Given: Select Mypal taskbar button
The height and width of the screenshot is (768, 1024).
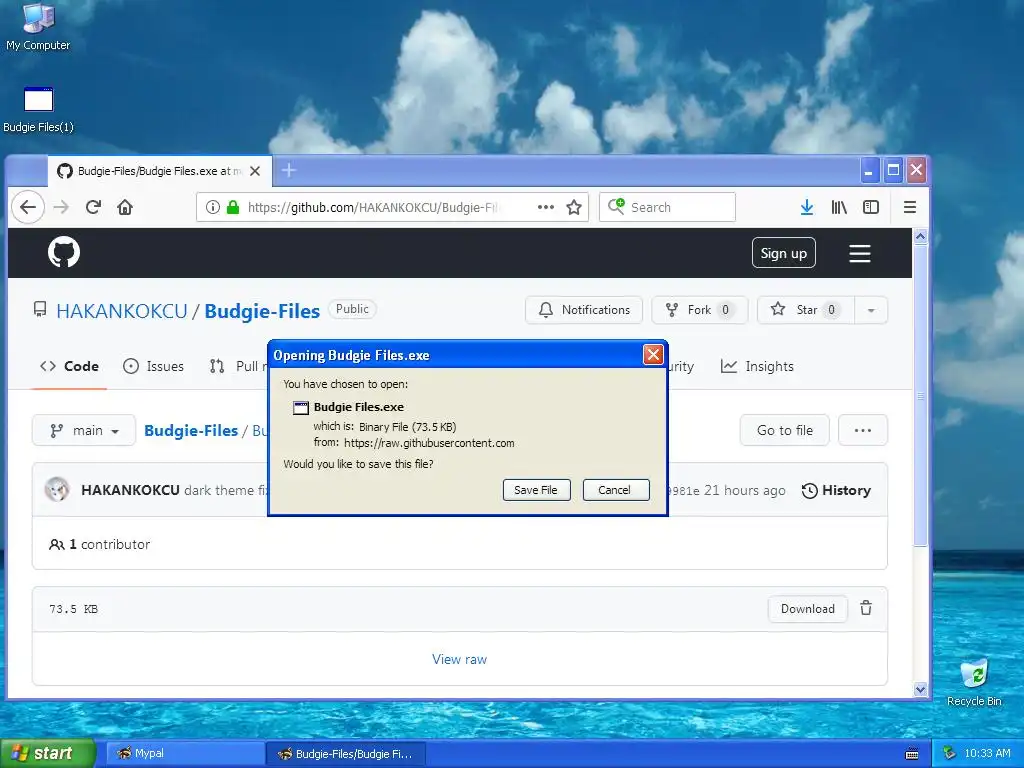Looking at the screenshot, I should point(185,754).
